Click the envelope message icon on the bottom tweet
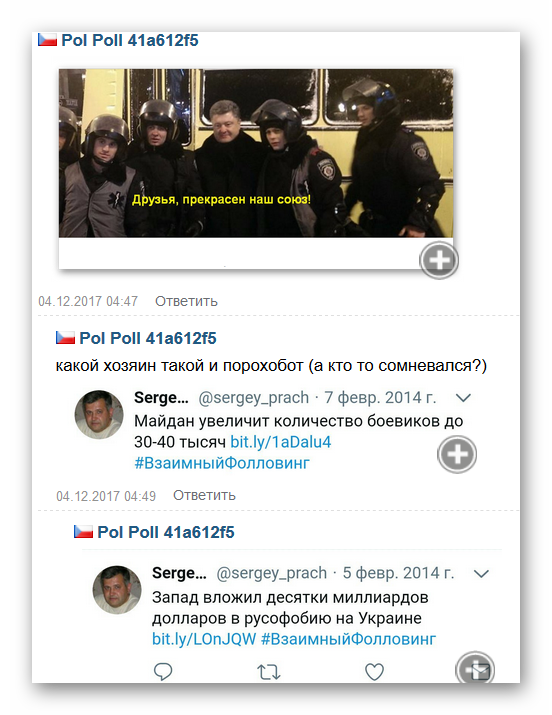Image resolution: width=552 pixels, height=715 pixels. tap(475, 669)
